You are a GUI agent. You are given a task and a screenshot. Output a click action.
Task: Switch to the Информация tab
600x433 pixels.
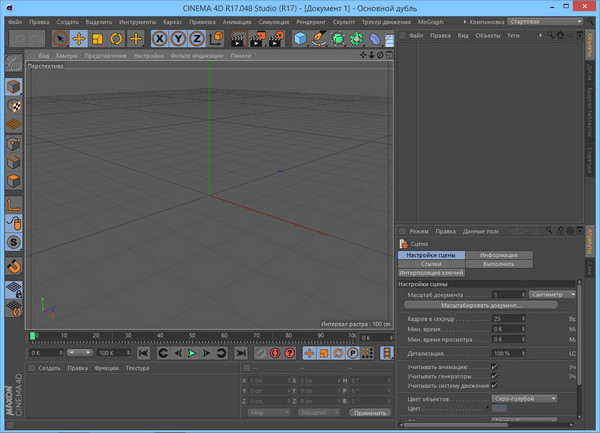click(x=499, y=255)
